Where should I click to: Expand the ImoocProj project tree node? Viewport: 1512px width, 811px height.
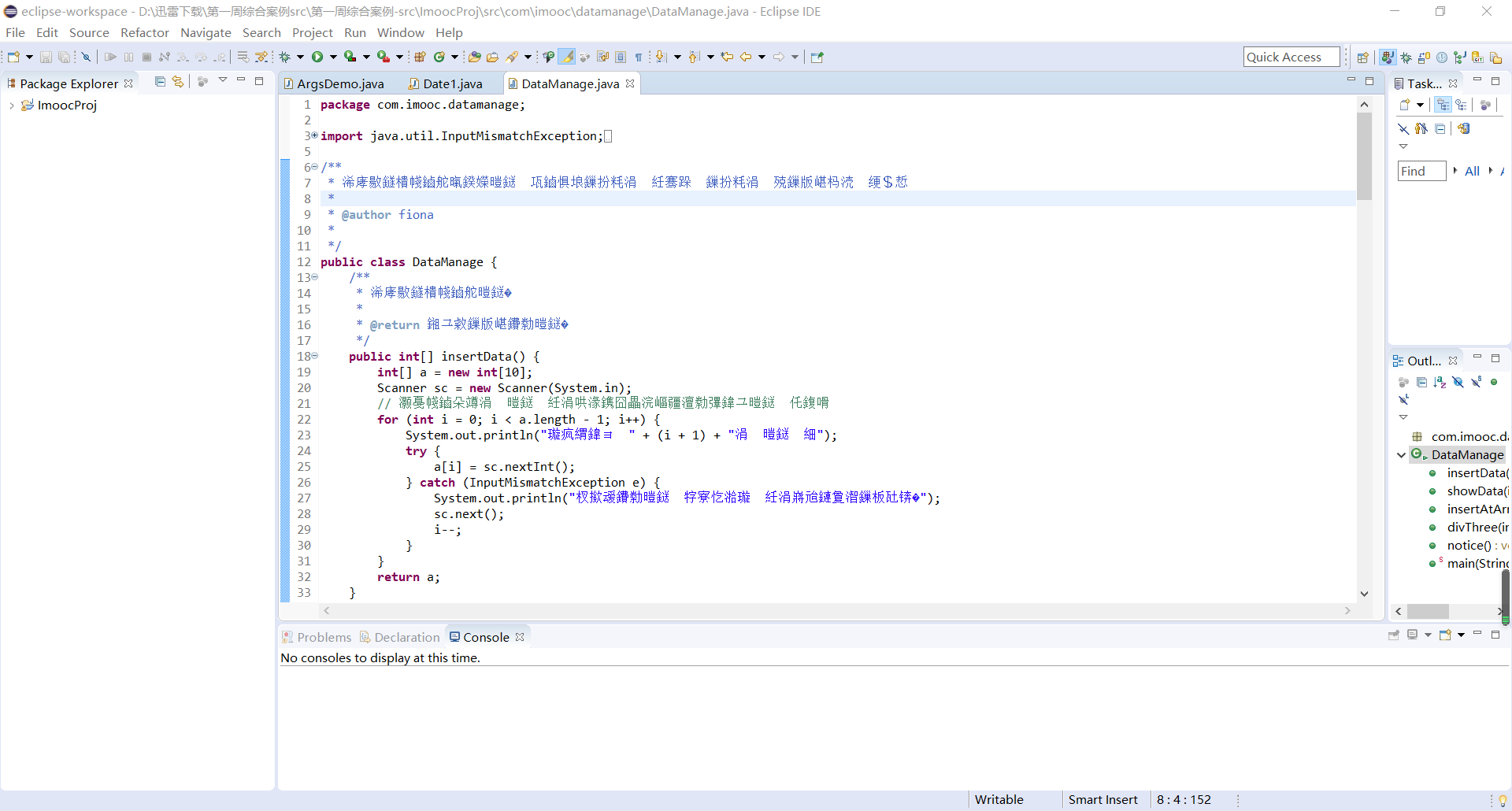point(11,106)
